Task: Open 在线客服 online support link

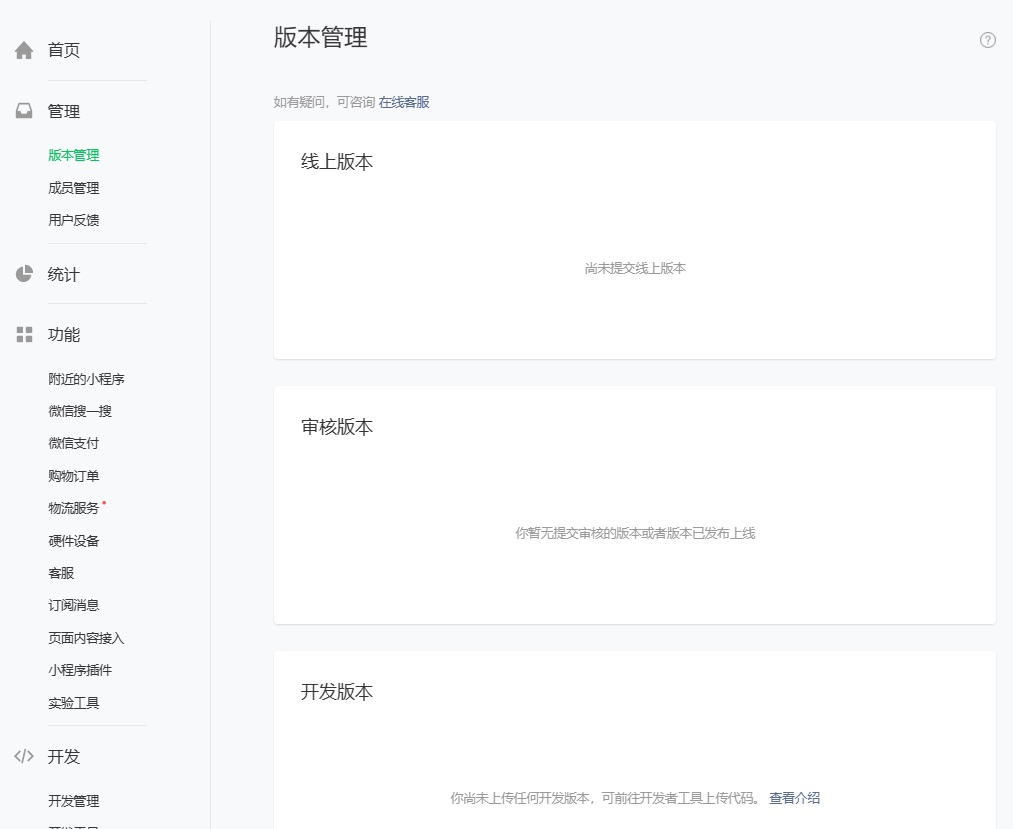Action: pos(404,102)
